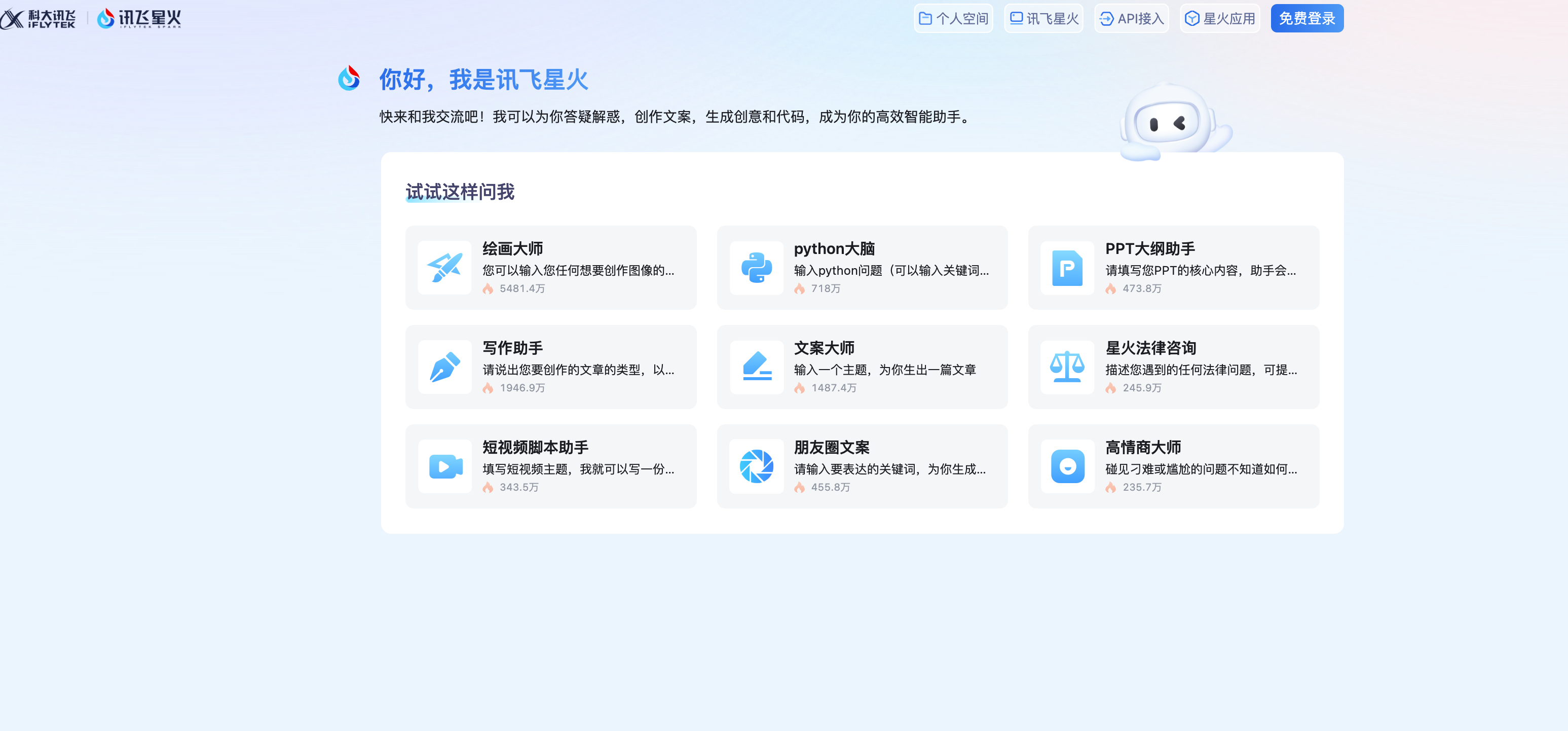Click the flame icon next to 235.7万
This screenshot has width=1568, height=731.
tap(1111, 487)
